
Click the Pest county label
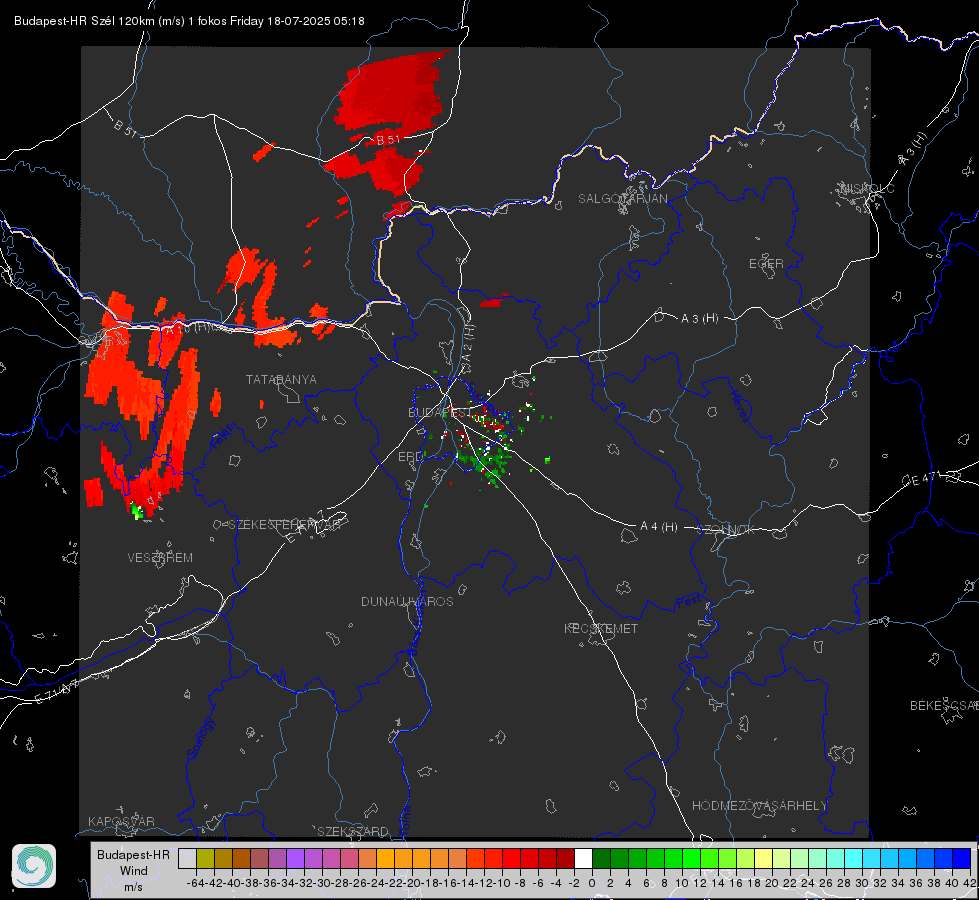pos(689,602)
